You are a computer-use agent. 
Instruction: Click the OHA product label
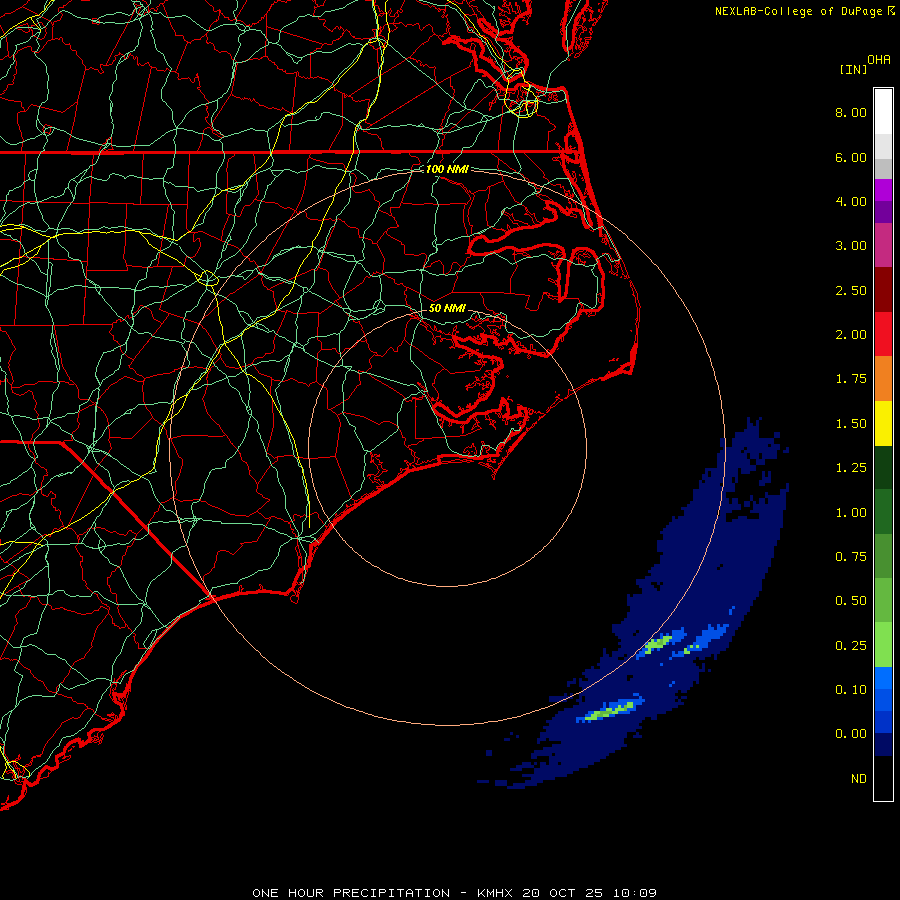(x=879, y=60)
